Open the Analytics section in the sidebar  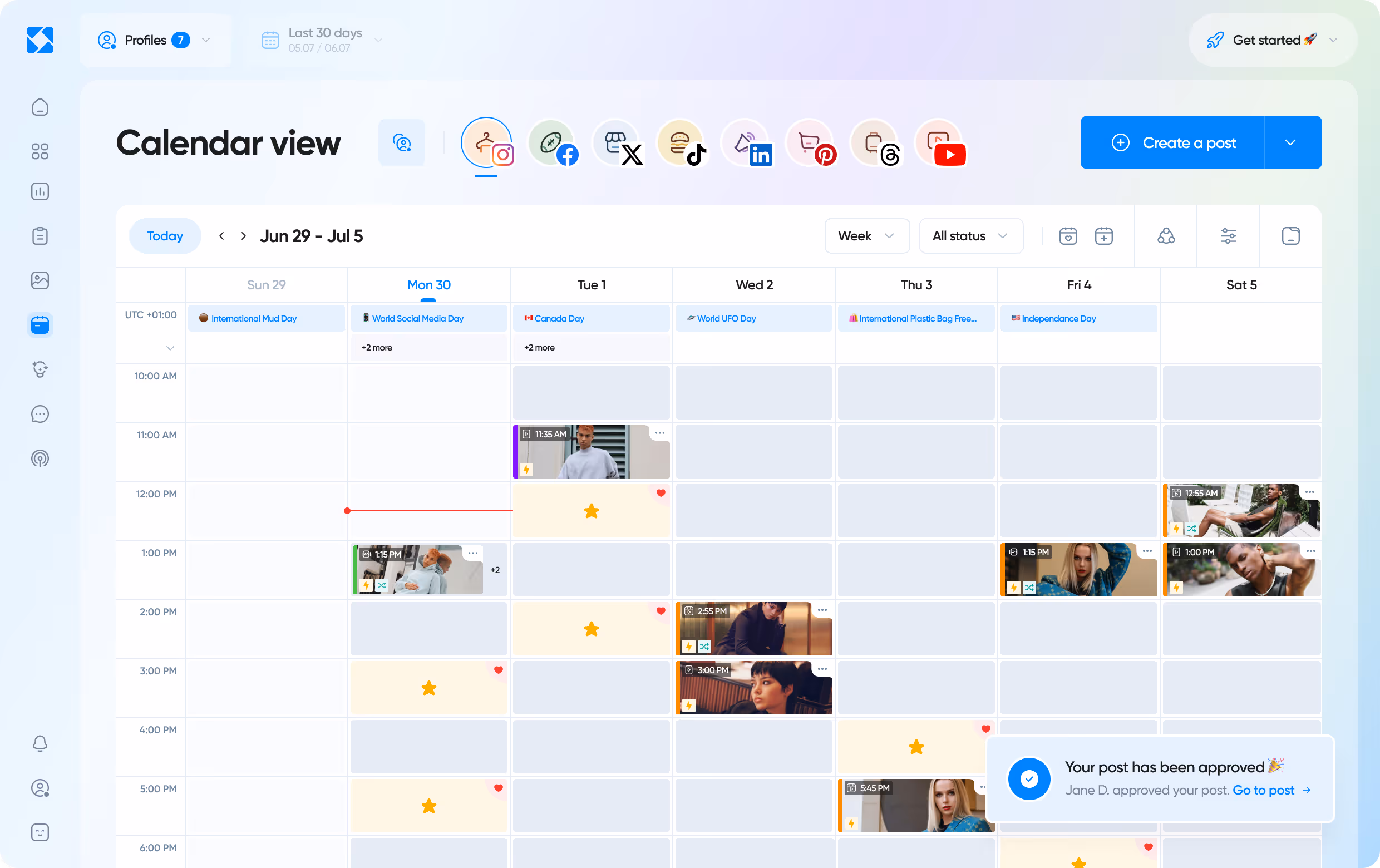(x=40, y=191)
